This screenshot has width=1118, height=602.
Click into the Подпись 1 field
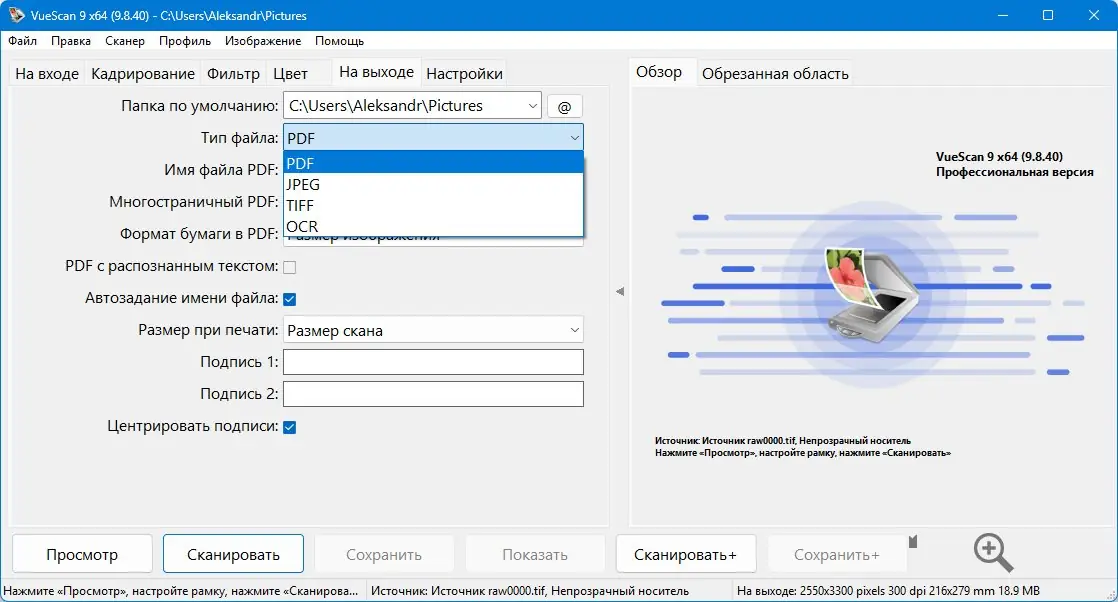(434, 362)
